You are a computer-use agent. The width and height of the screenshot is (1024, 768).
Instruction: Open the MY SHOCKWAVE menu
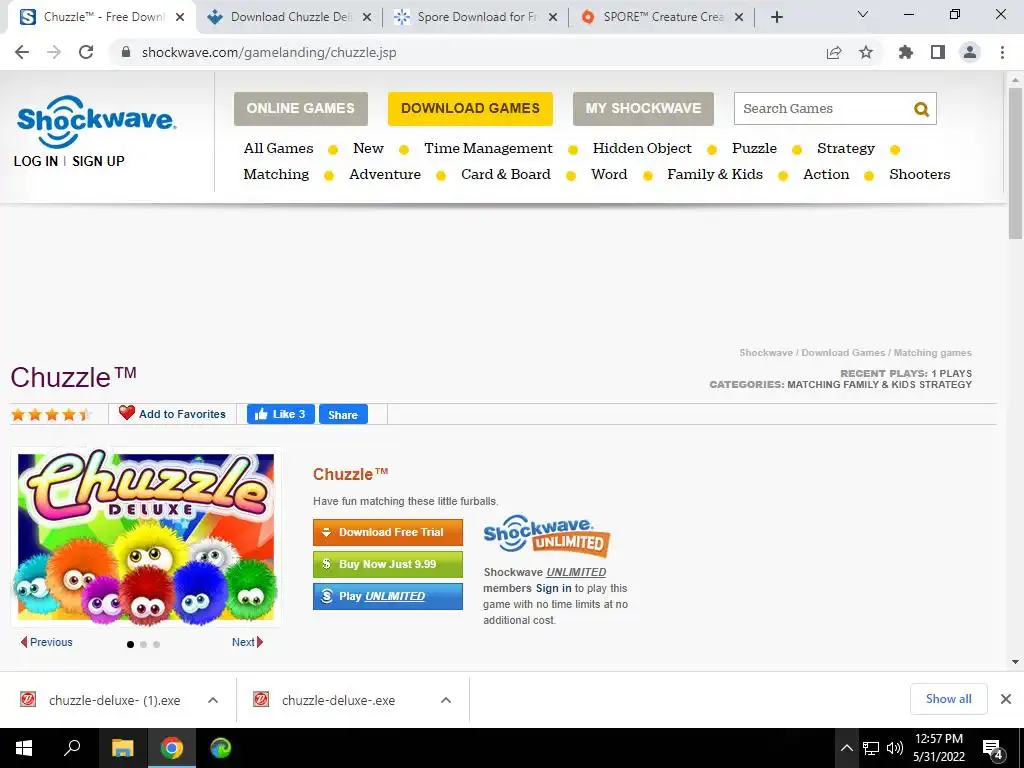click(x=643, y=108)
